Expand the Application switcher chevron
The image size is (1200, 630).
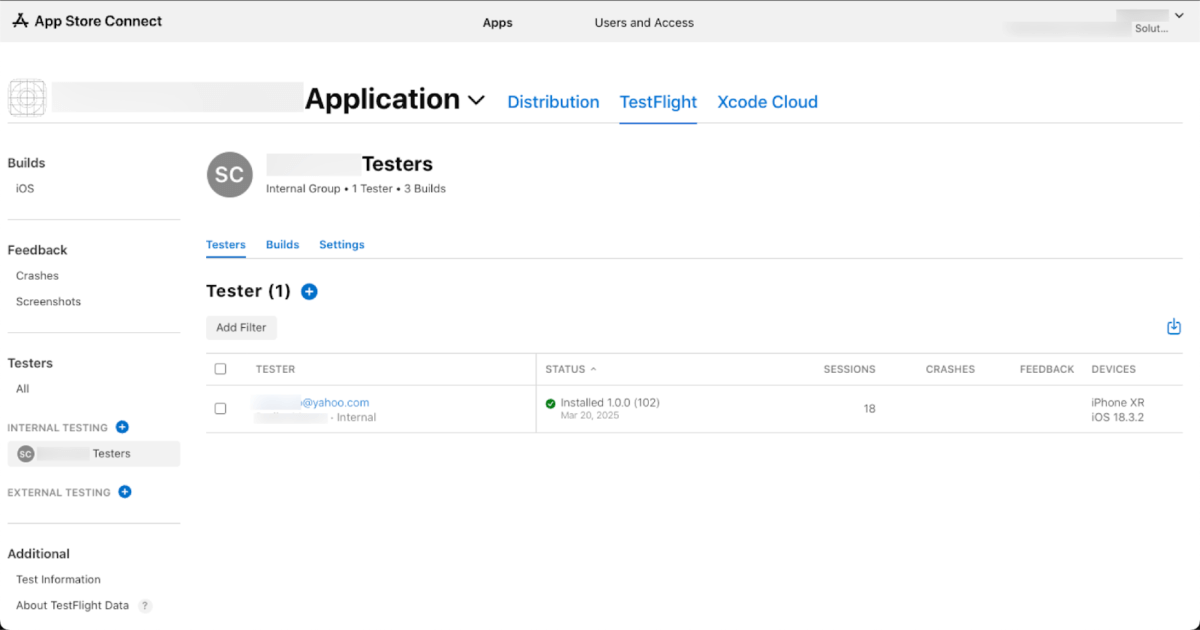tap(476, 100)
